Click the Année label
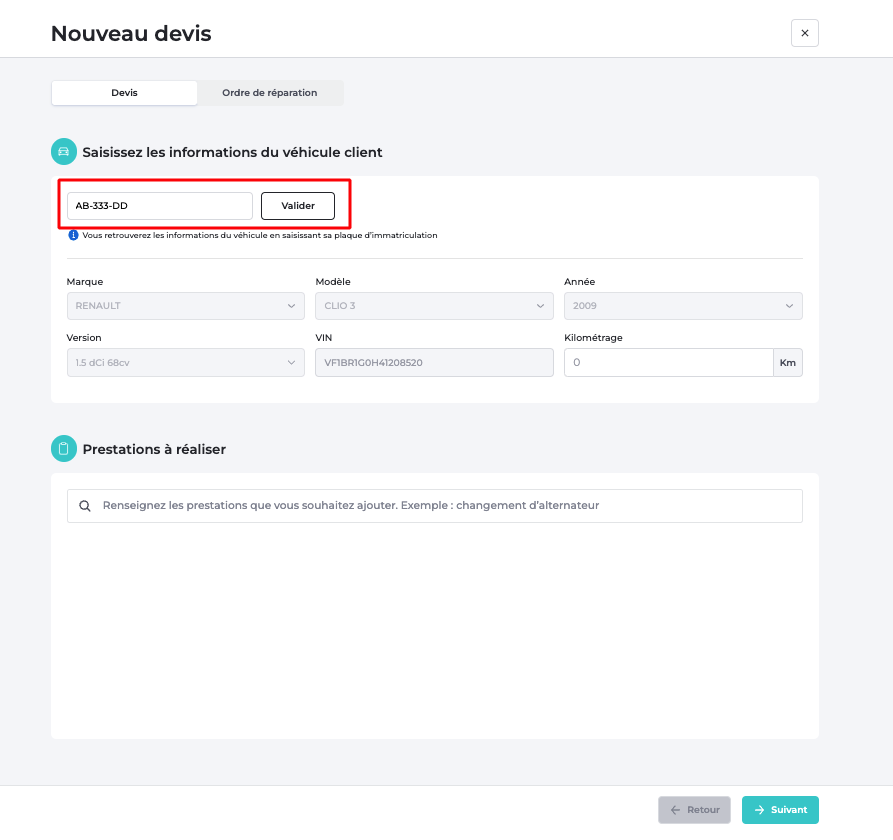 point(580,282)
